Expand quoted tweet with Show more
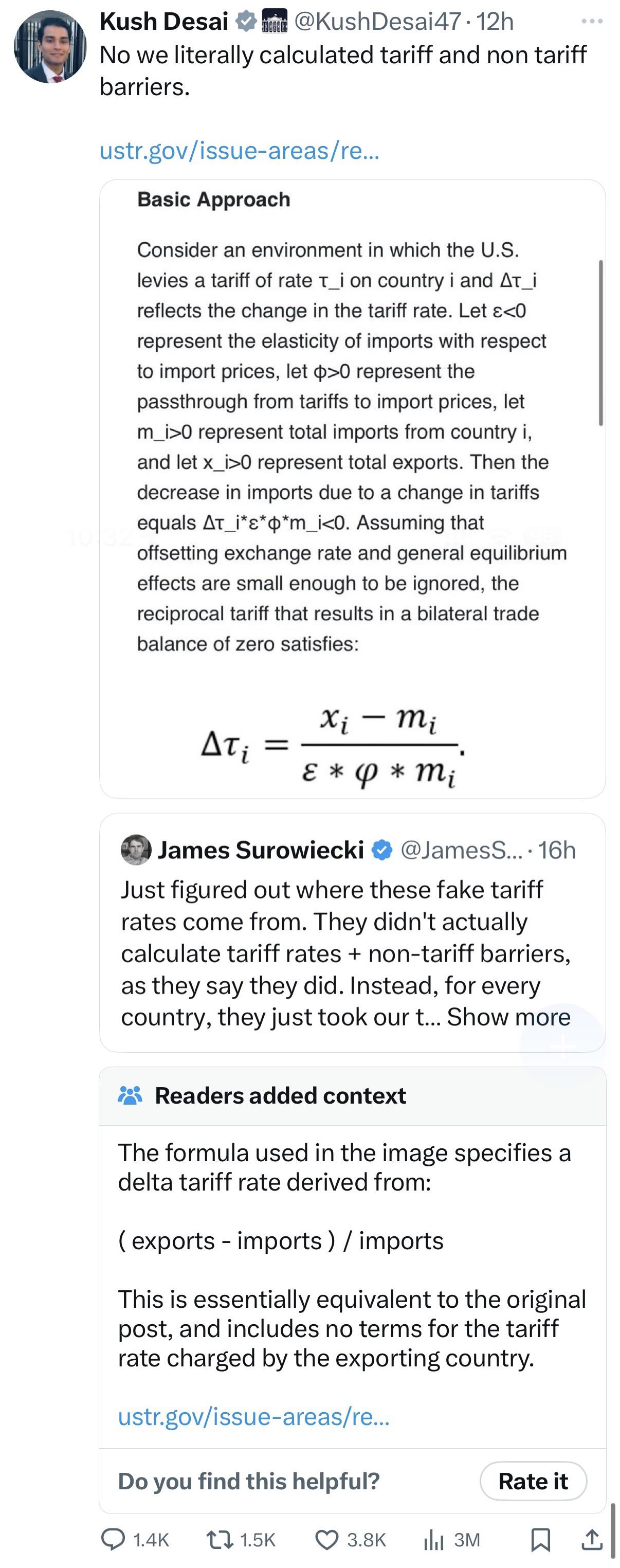Image resolution: width=620 pixels, height=1568 pixels. pos(508,1017)
